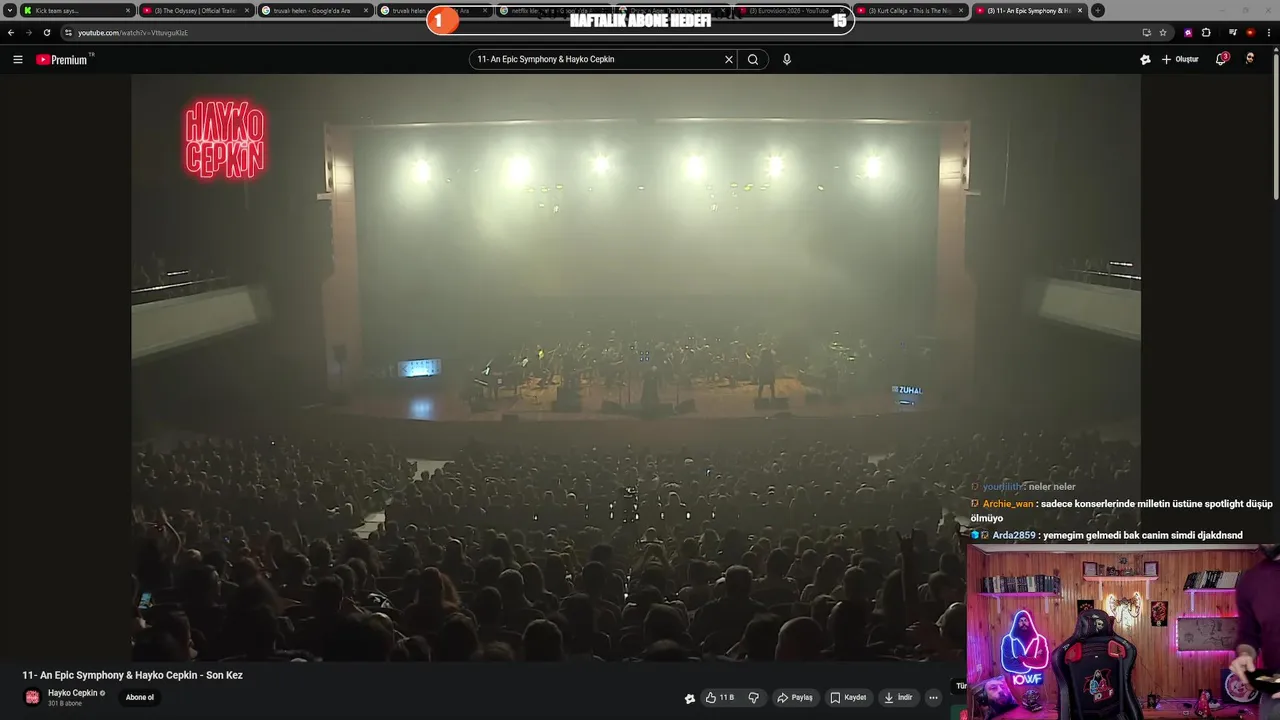Click chat username Archie_wan
1280x720 pixels.
tap(1008, 504)
